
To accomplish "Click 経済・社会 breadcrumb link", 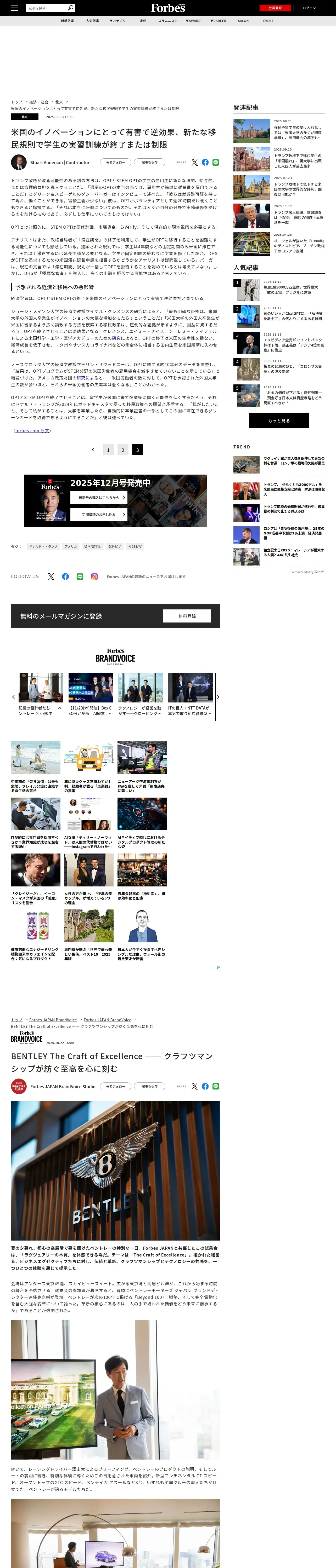I will point(39,102).
